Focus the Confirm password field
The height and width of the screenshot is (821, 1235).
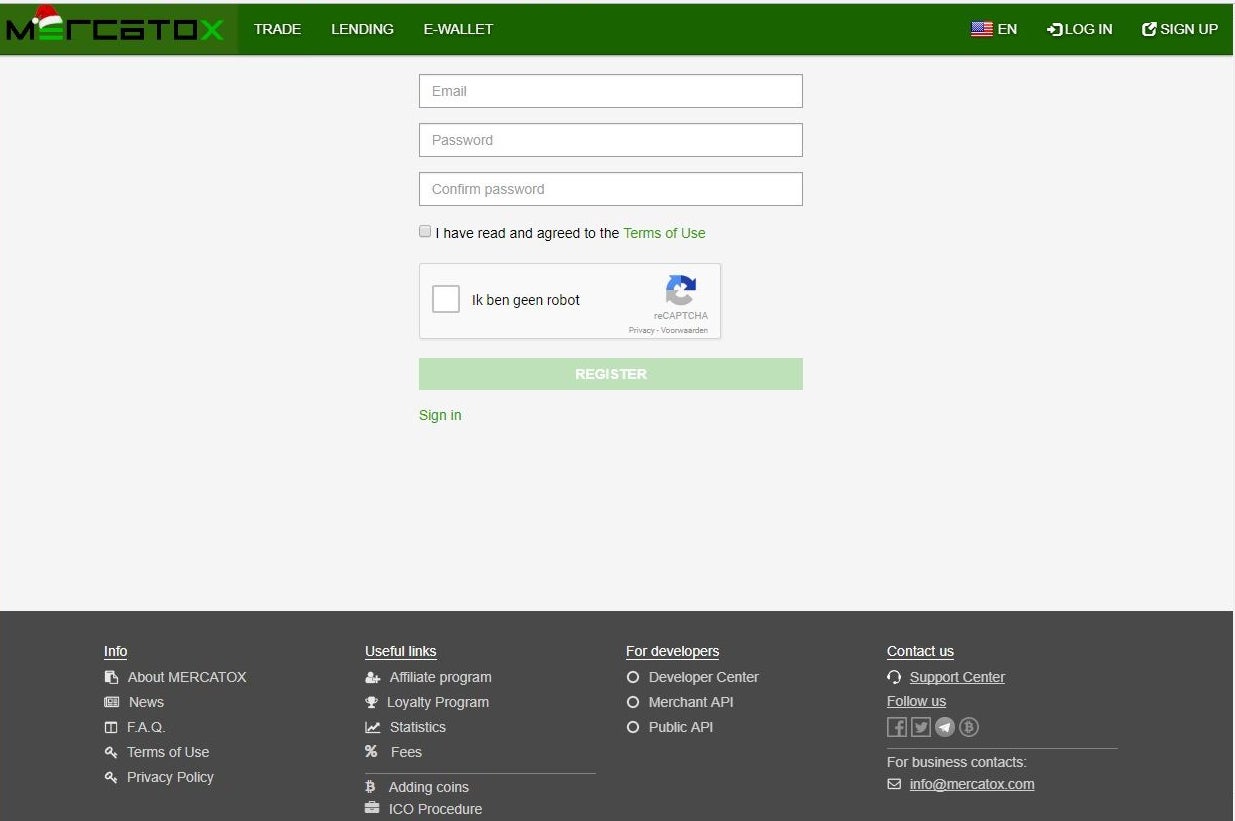coord(610,189)
